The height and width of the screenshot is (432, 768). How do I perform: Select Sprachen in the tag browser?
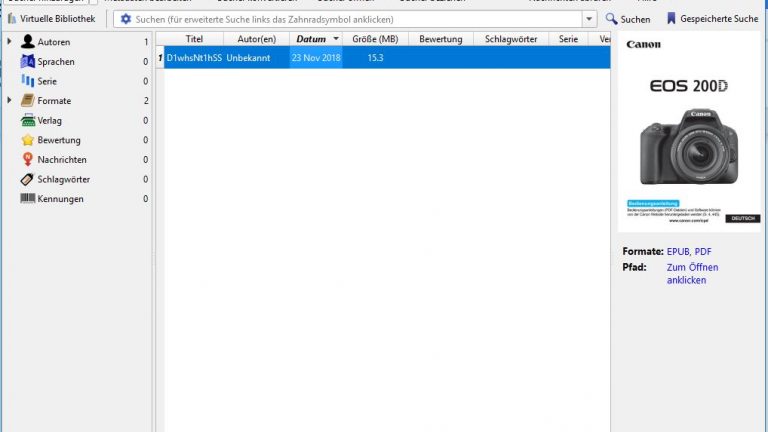tap(56, 62)
